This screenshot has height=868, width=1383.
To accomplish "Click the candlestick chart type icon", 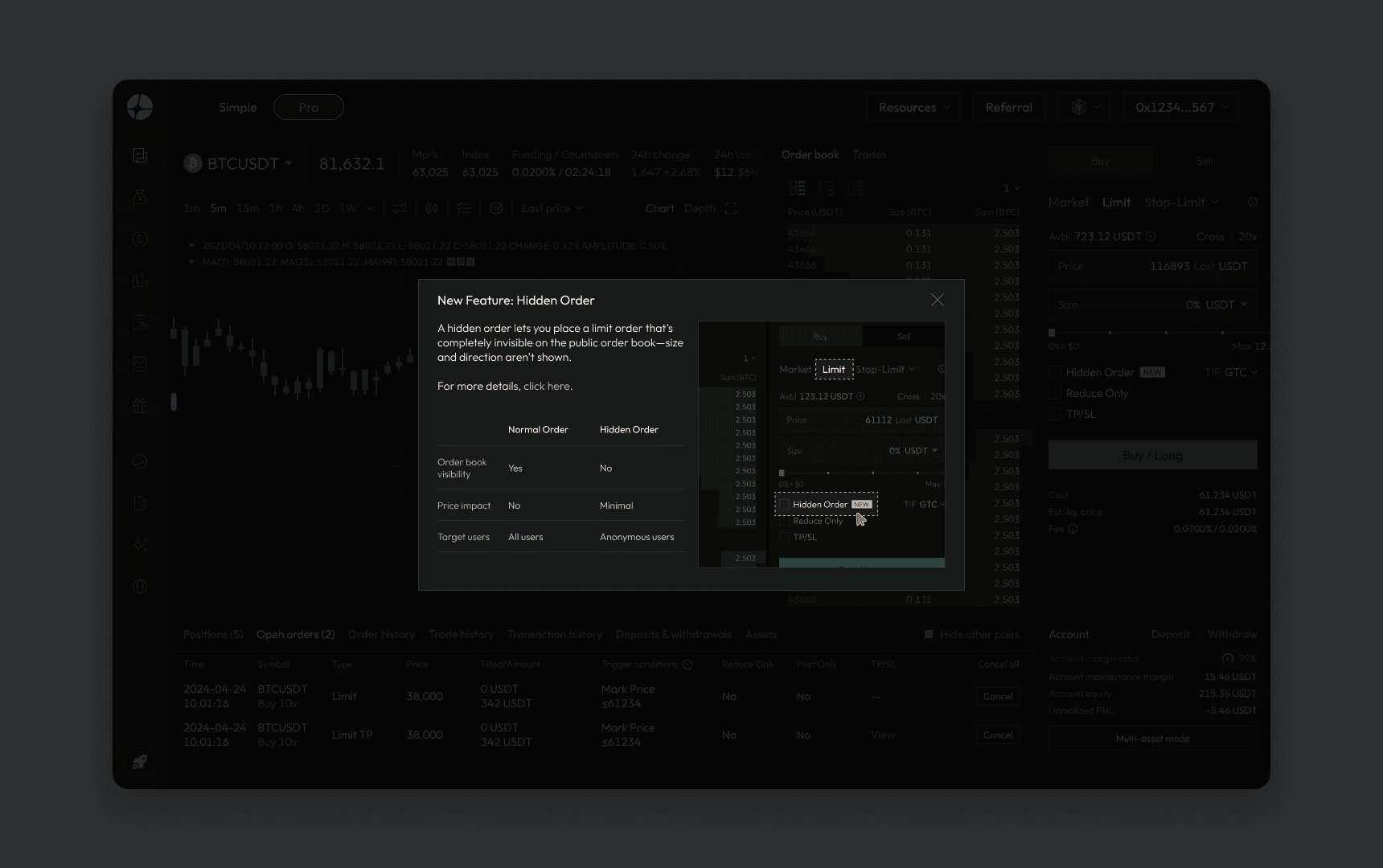I will tap(432, 208).
